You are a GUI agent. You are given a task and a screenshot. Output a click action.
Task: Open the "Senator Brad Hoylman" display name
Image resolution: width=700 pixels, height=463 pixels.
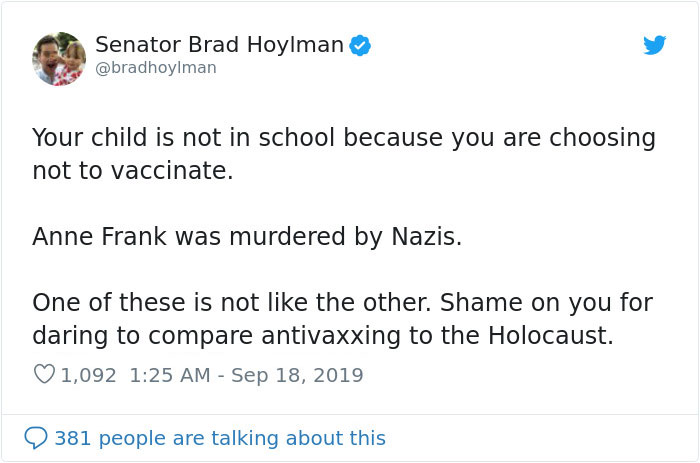[219, 45]
